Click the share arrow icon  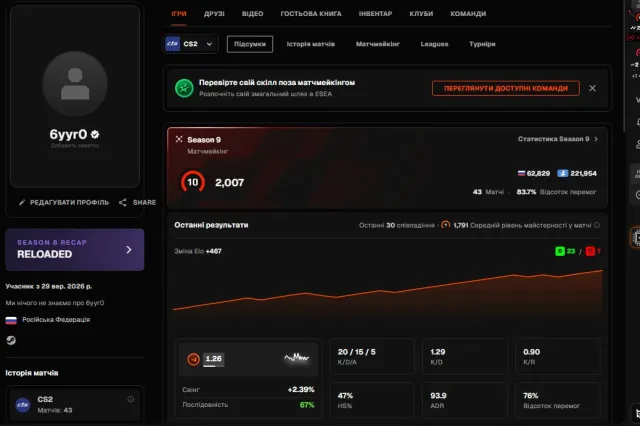pos(122,202)
